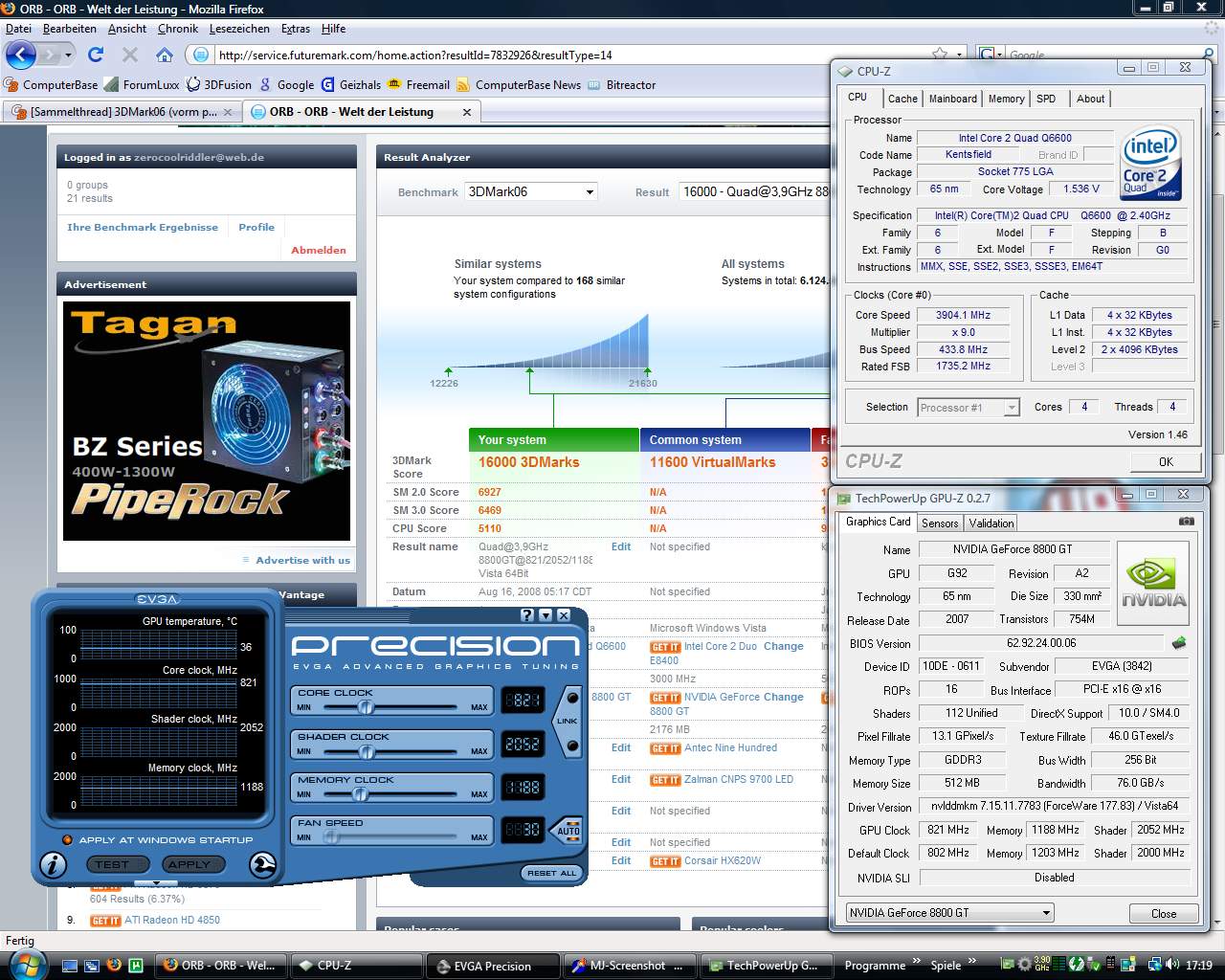Open the Benchmark 3DMark06 dropdown
This screenshot has width=1225, height=980.
pos(531,191)
